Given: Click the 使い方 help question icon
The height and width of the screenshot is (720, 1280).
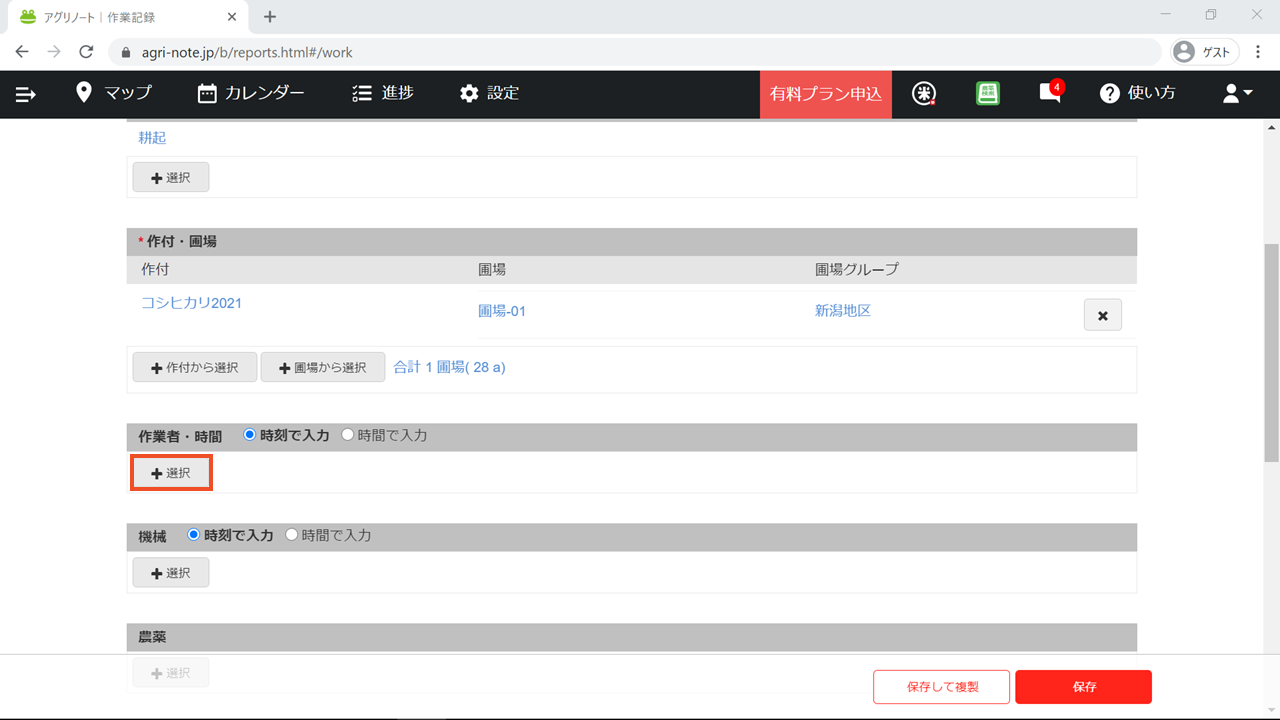Looking at the screenshot, I should (1109, 93).
